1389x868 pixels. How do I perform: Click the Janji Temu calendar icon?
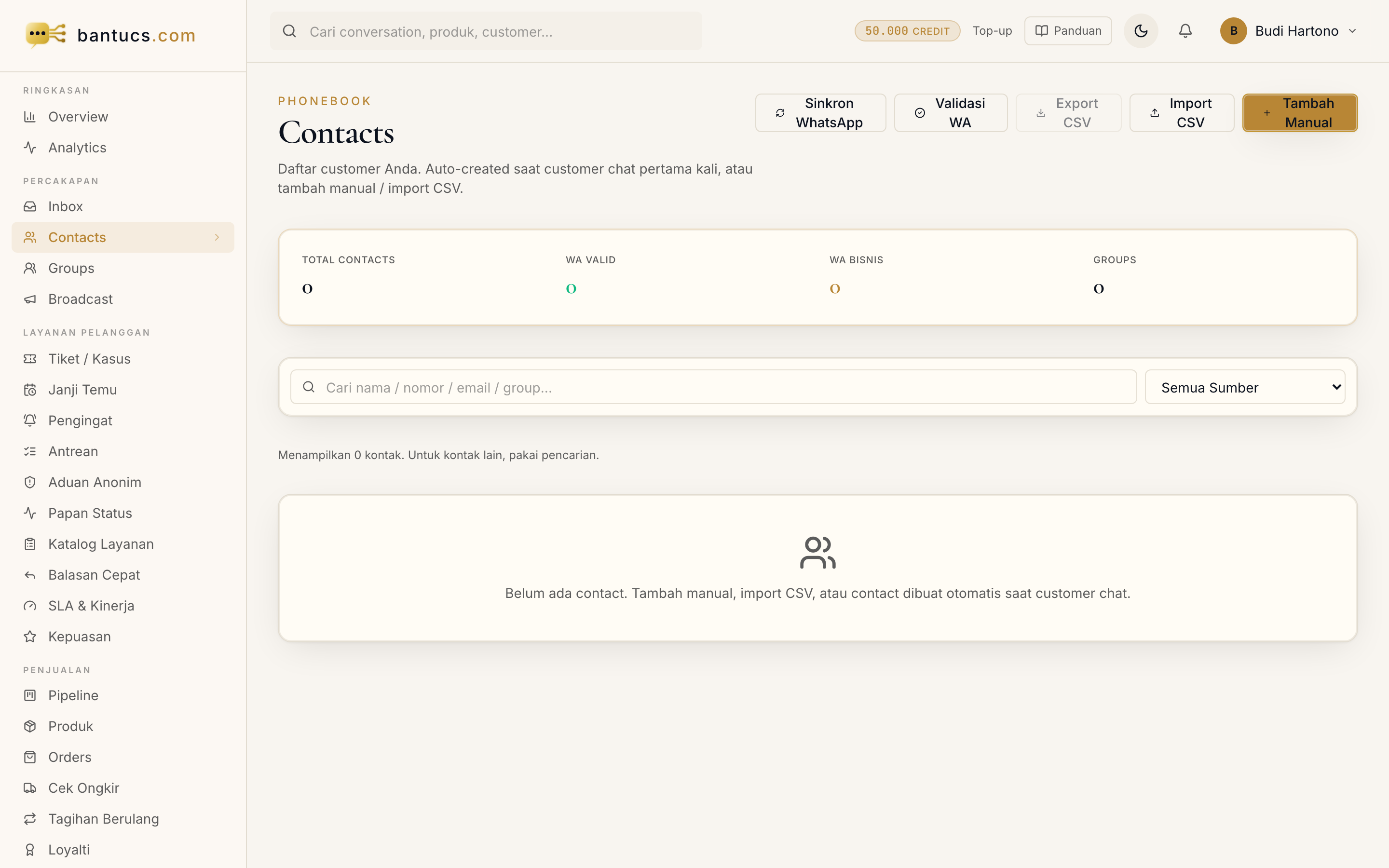click(30, 390)
